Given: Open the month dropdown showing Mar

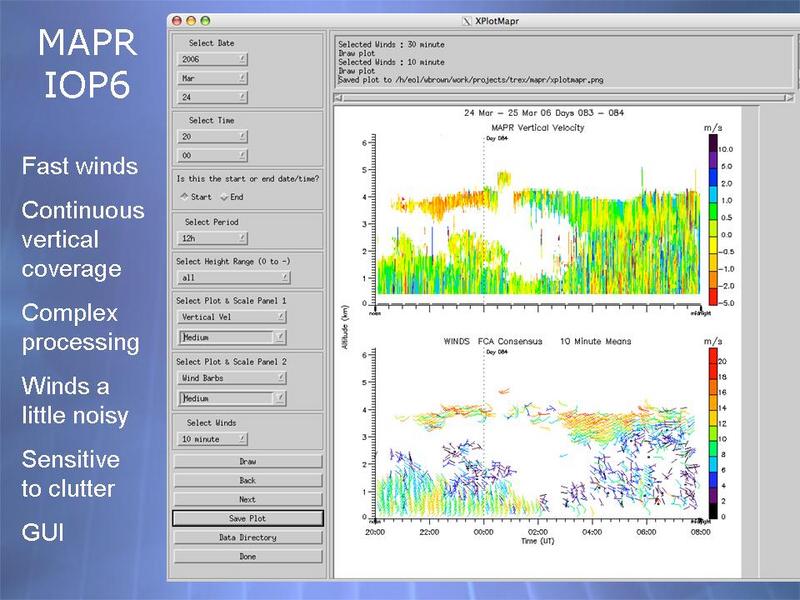Looking at the screenshot, I should coord(213,78).
